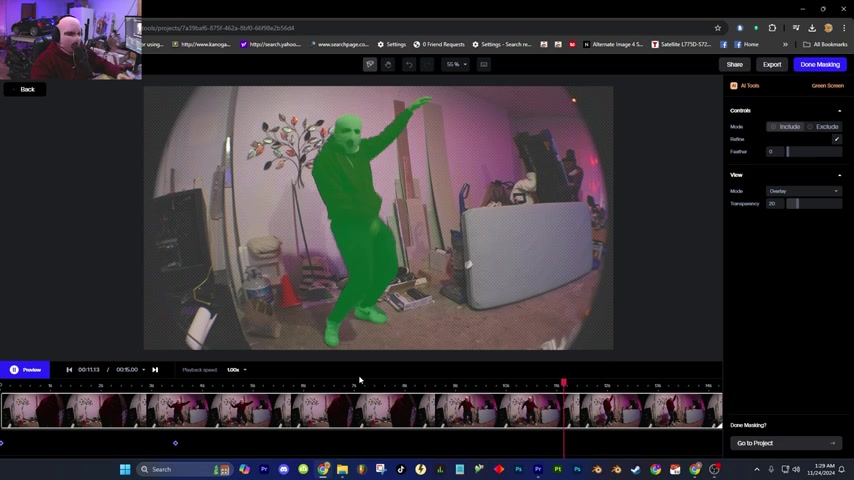Collapse the View section
The height and width of the screenshot is (480, 854).
point(839,175)
